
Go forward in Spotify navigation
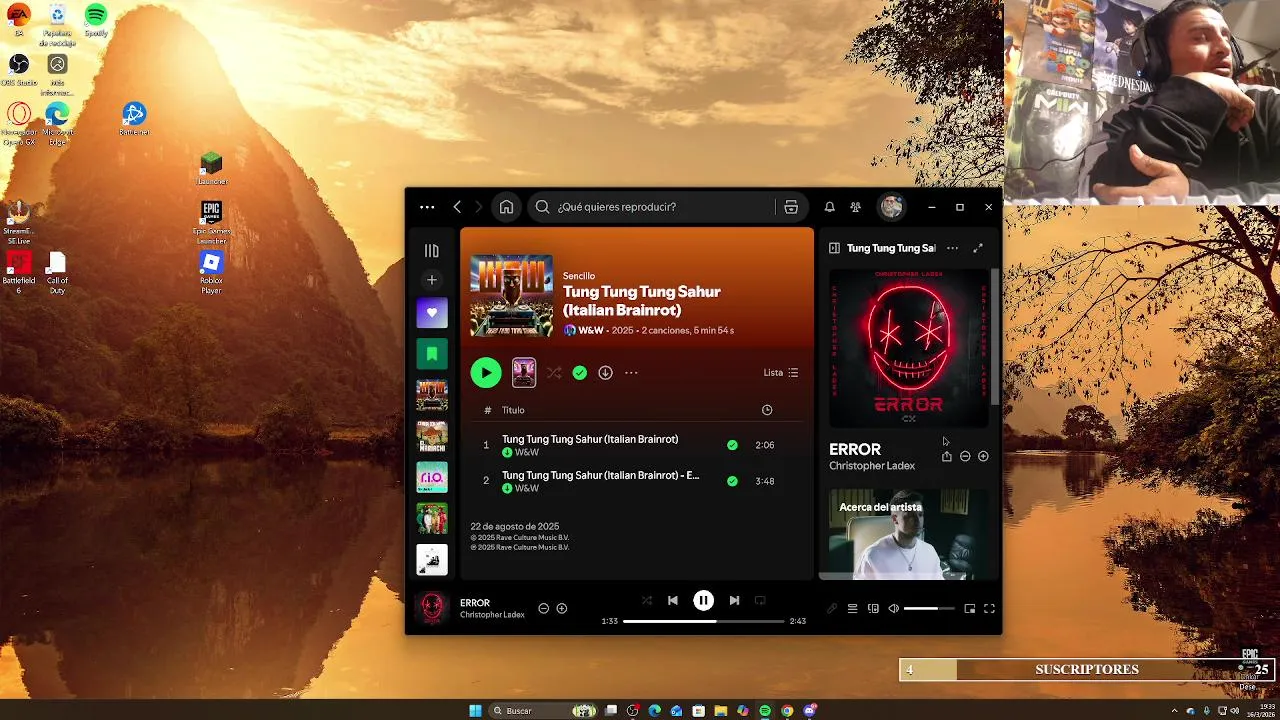pos(478,207)
